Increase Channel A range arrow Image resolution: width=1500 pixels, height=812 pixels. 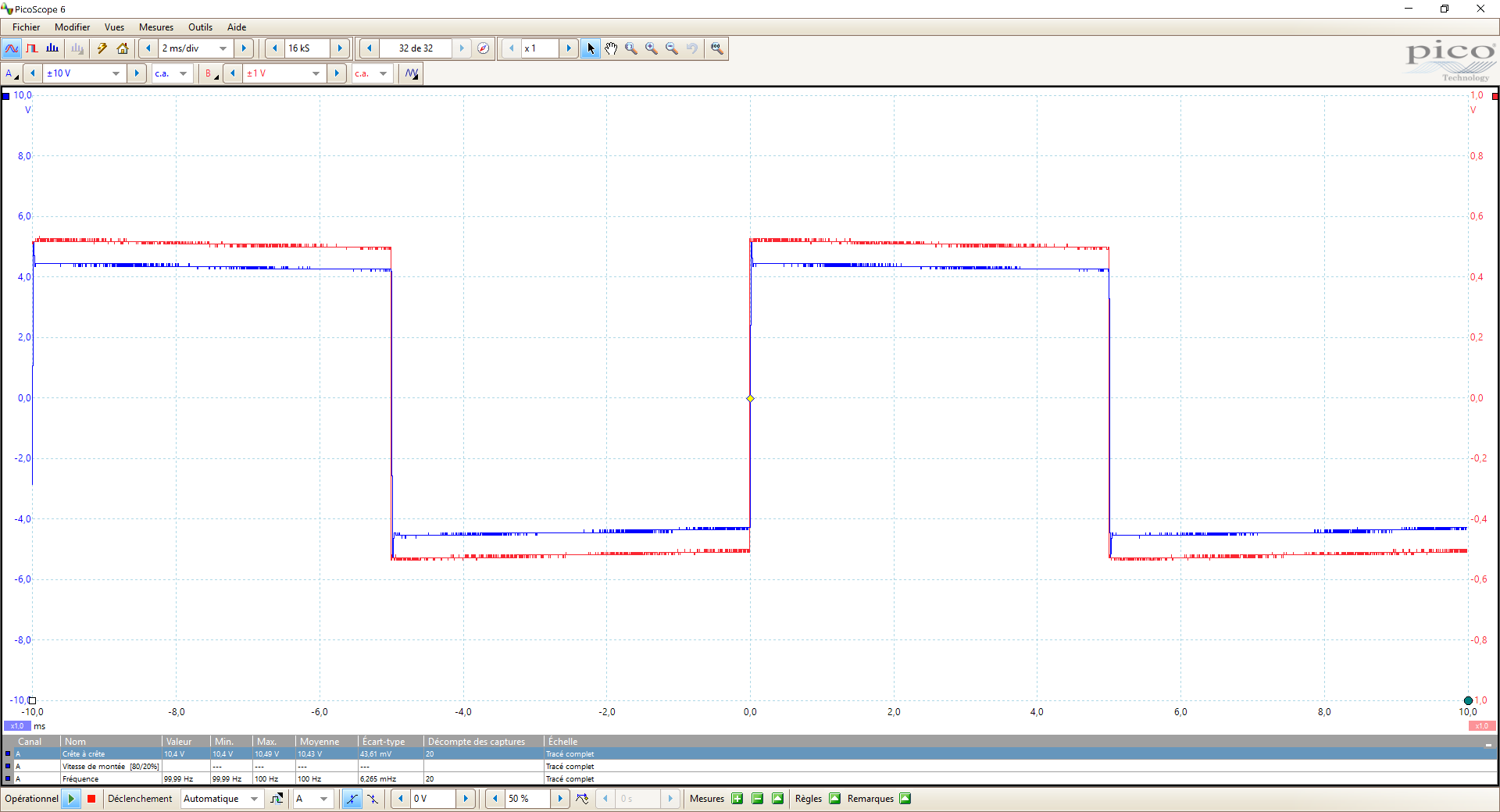coord(137,73)
